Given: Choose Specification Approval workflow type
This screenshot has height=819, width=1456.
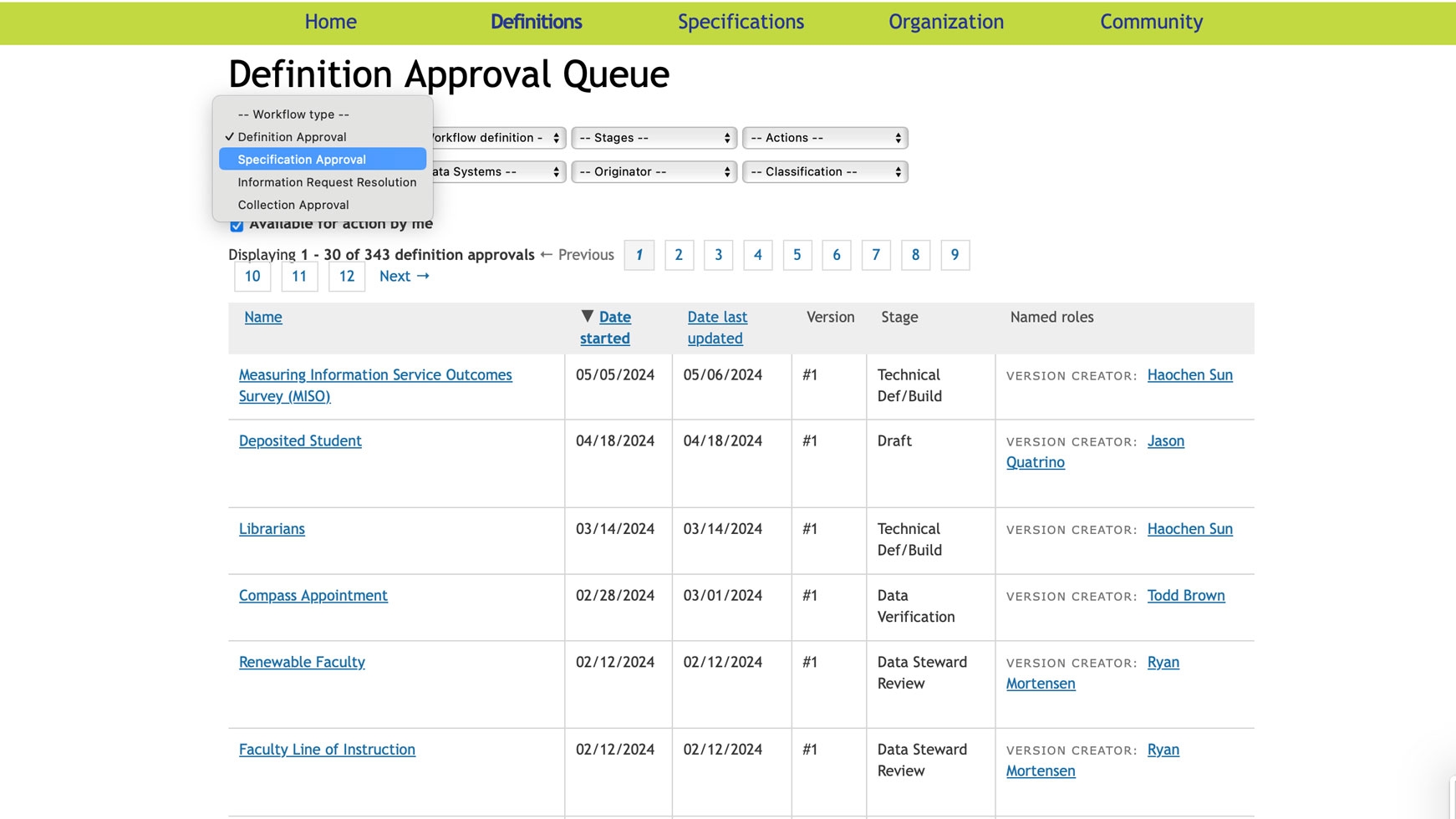Looking at the screenshot, I should click(323, 159).
